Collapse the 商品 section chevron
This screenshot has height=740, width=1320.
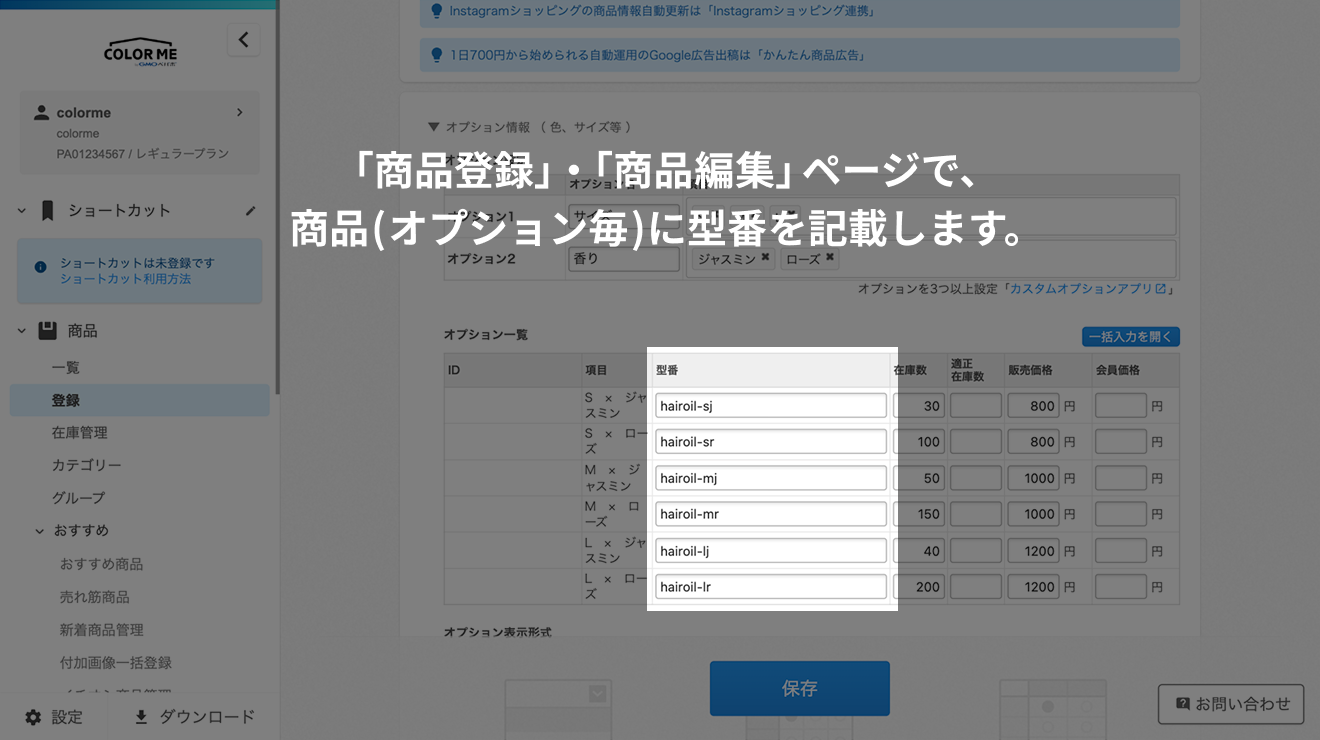[x=21, y=331]
